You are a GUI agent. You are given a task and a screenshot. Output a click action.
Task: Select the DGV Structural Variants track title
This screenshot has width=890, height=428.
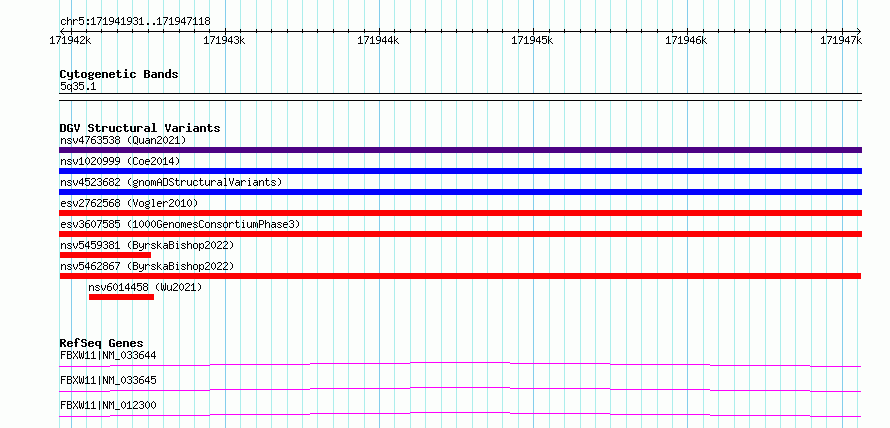(140, 128)
